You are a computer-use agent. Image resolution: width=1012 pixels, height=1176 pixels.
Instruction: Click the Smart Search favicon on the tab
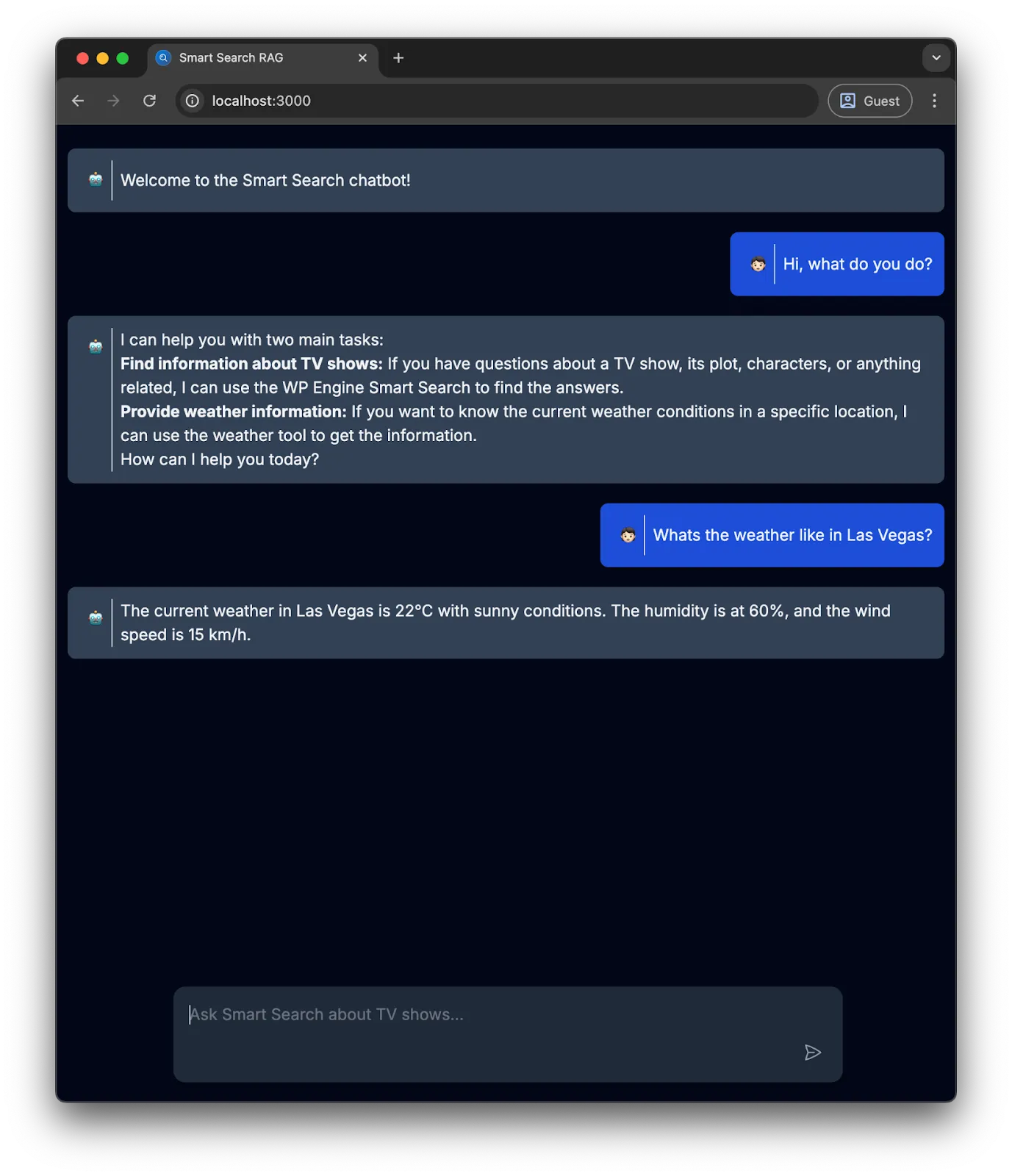point(162,57)
